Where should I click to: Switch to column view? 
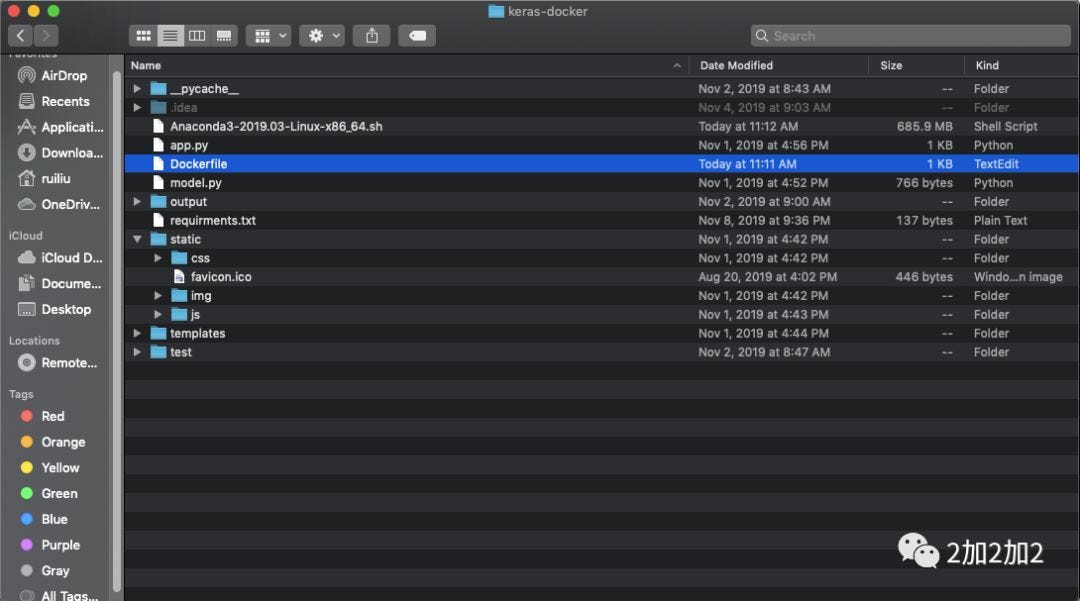click(x=197, y=35)
